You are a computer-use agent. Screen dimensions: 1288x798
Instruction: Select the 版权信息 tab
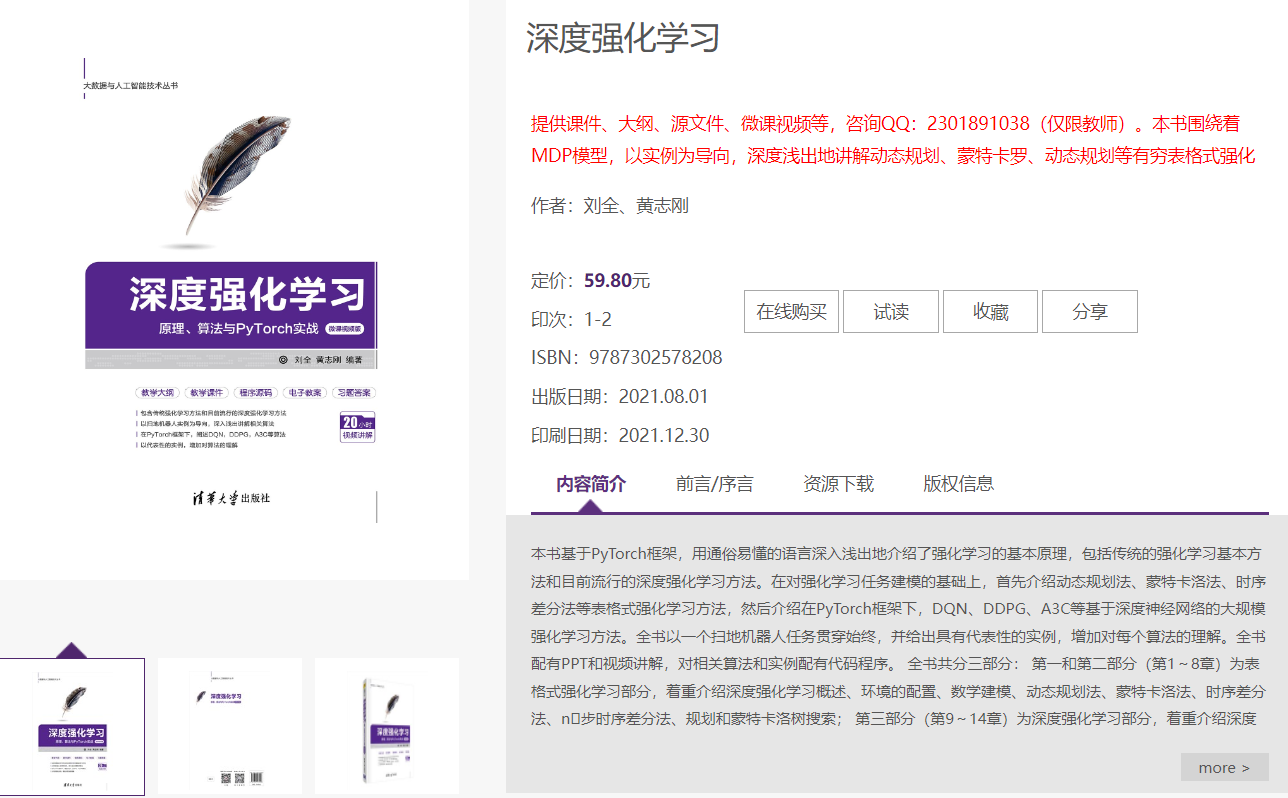(x=958, y=484)
